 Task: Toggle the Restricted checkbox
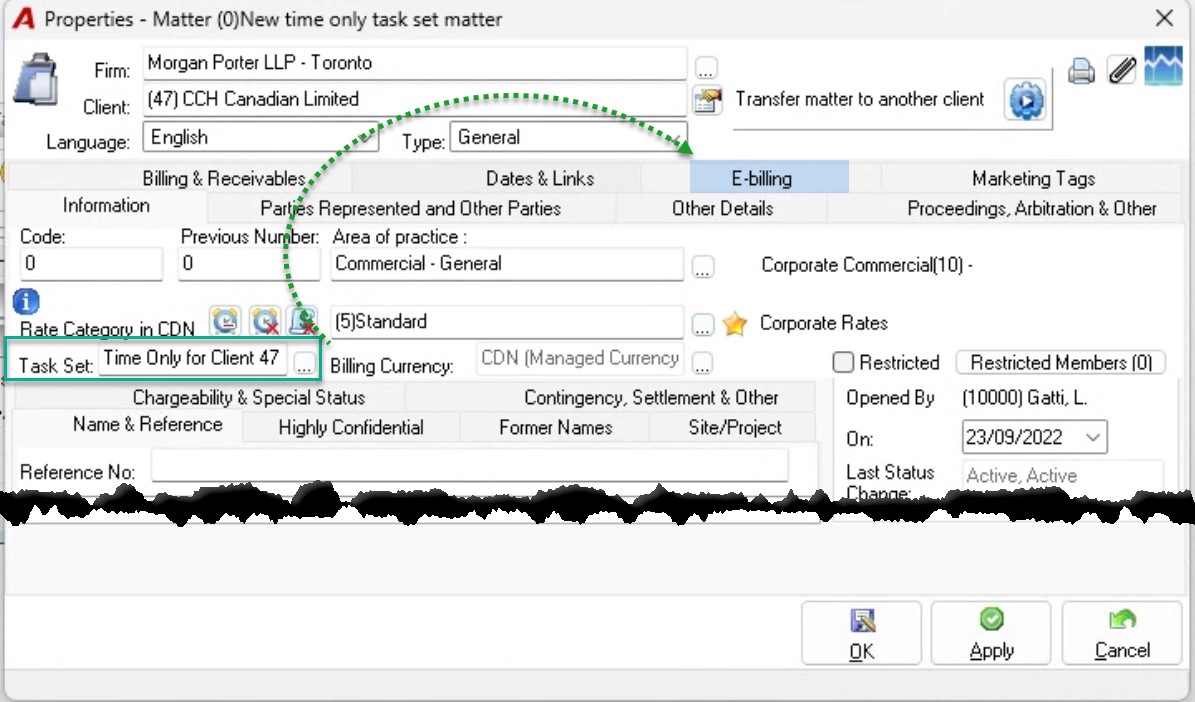(843, 362)
